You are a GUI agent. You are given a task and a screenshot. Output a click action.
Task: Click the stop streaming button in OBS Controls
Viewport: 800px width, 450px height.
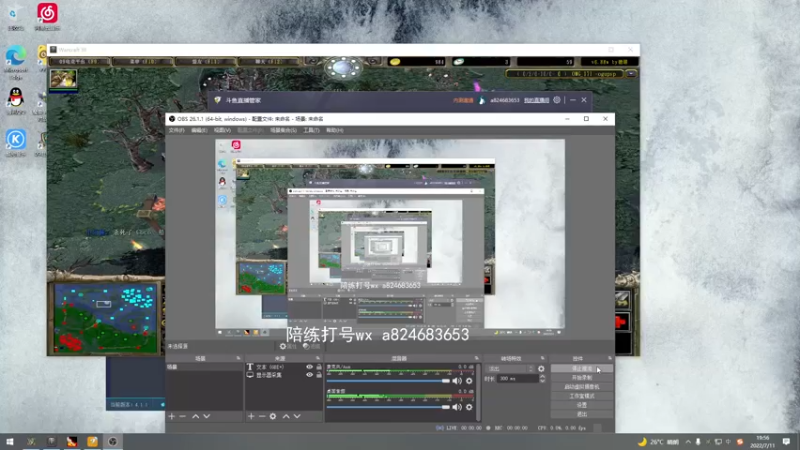582,368
